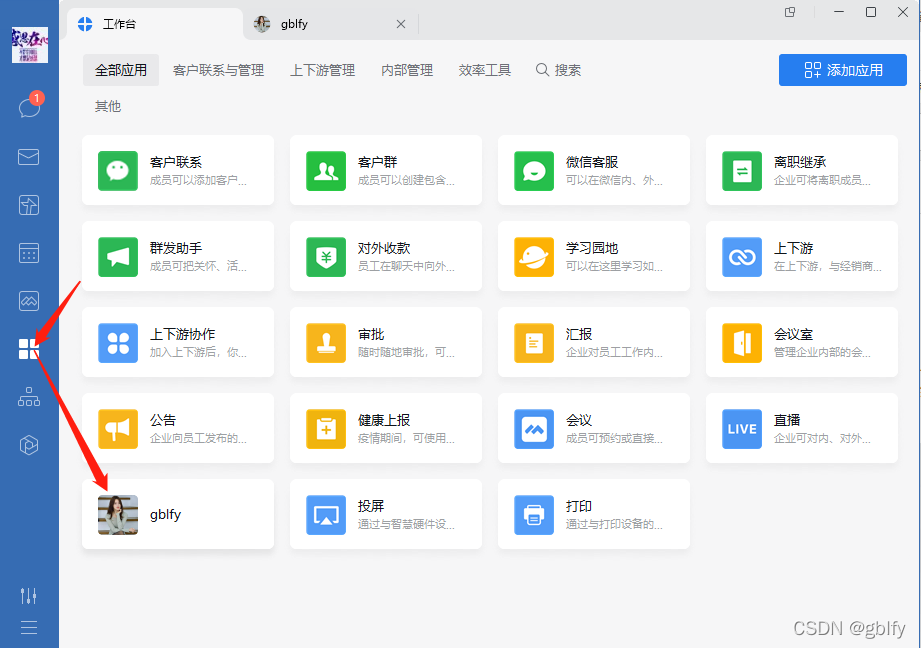Open the gblfy custom app card

click(x=178, y=514)
